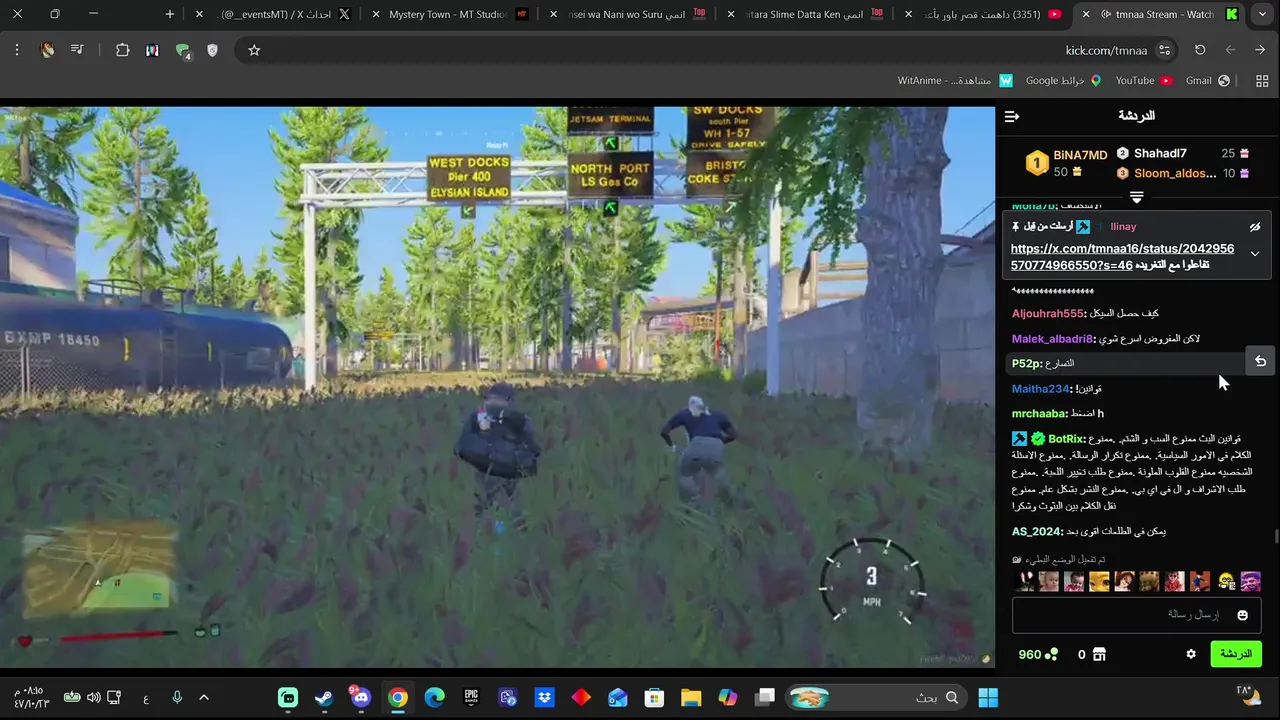Click the green shield extension with badge 4
This screenshot has height=720, width=1280.
(182, 51)
